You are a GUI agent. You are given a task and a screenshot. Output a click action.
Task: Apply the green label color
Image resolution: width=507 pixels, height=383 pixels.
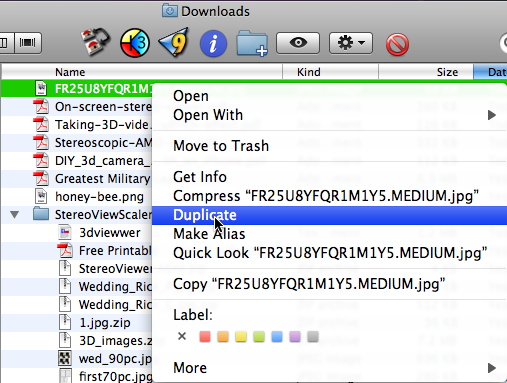coord(259,336)
